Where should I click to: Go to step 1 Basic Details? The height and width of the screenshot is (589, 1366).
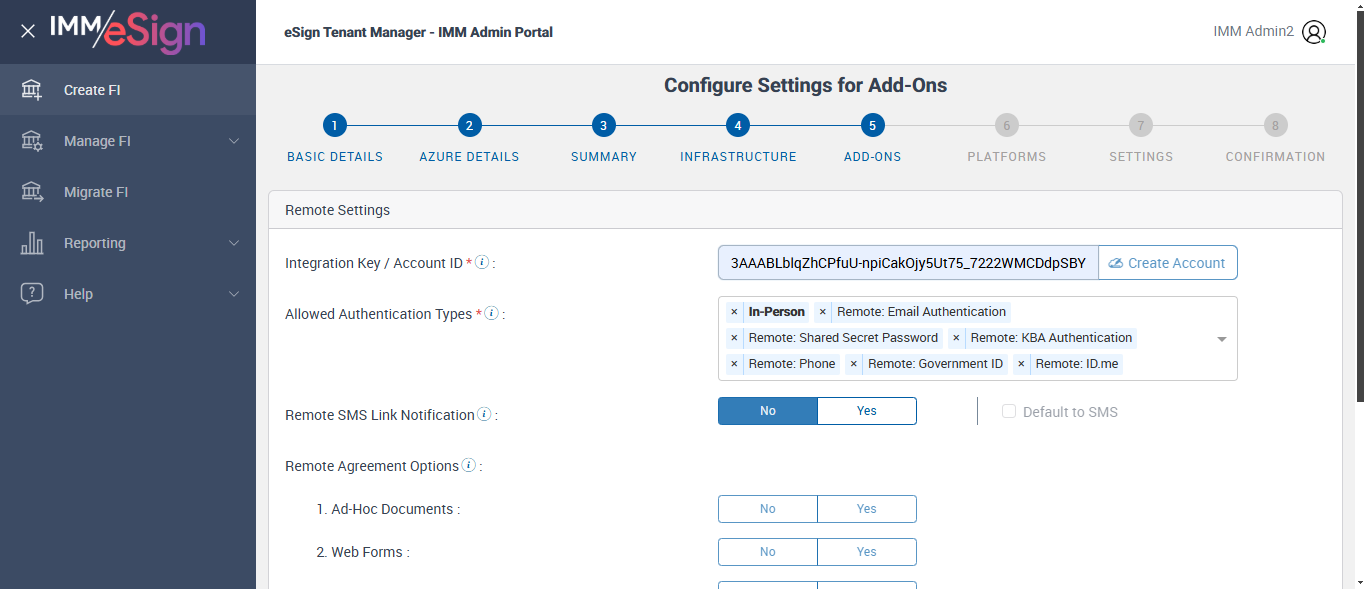pyautogui.click(x=335, y=126)
